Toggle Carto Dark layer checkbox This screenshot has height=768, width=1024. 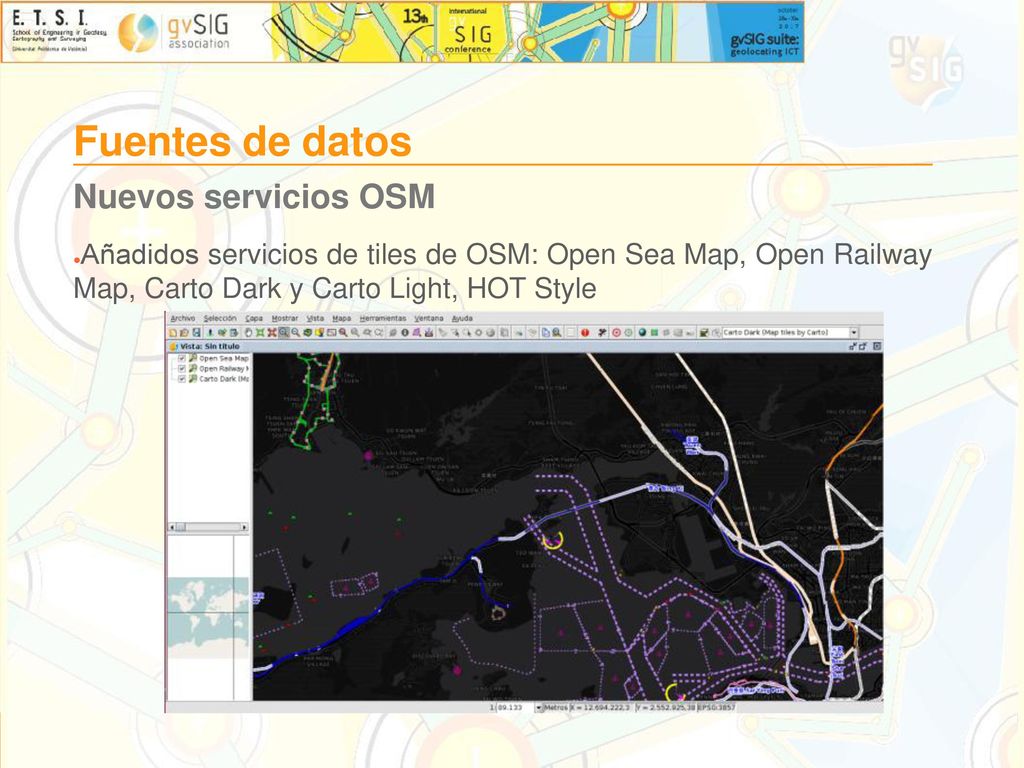coord(182,379)
